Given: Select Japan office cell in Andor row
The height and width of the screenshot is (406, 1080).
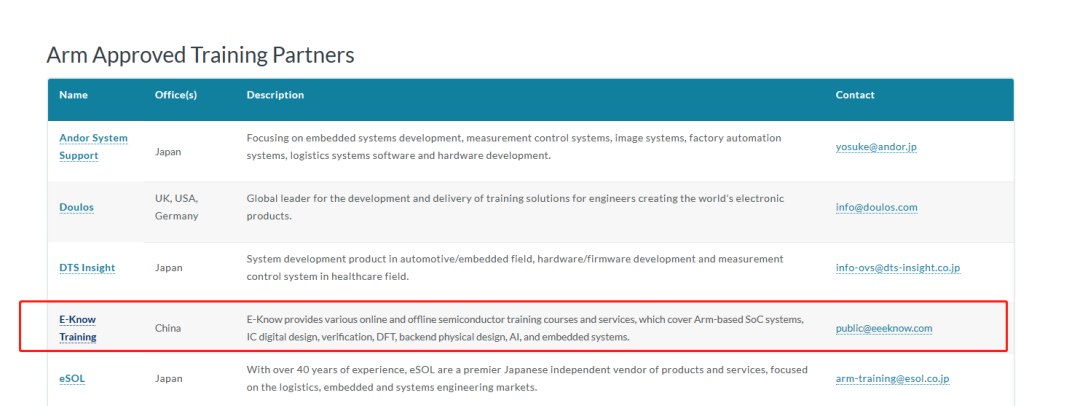Looking at the screenshot, I should pos(168,152).
